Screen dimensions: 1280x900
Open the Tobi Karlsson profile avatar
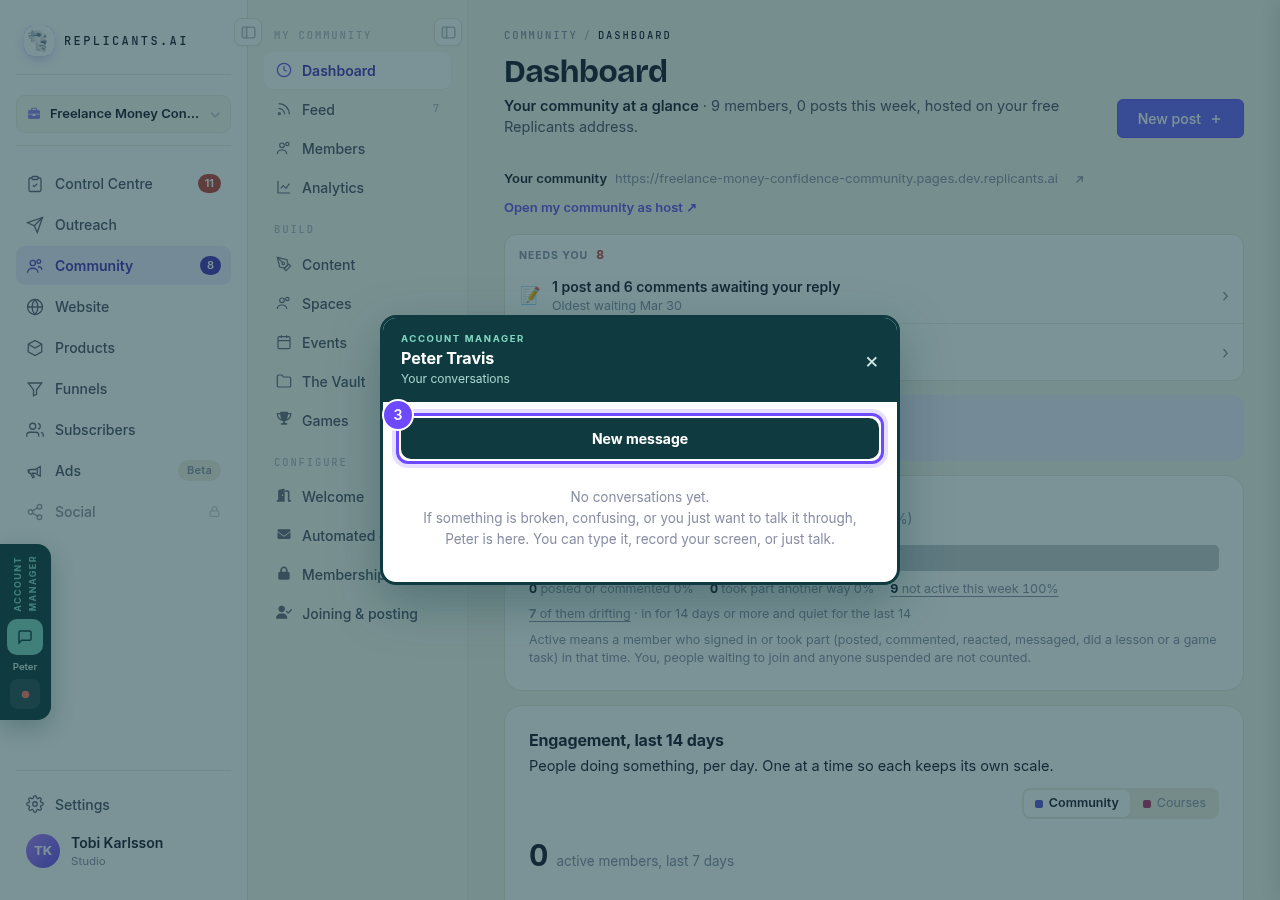[x=43, y=851]
